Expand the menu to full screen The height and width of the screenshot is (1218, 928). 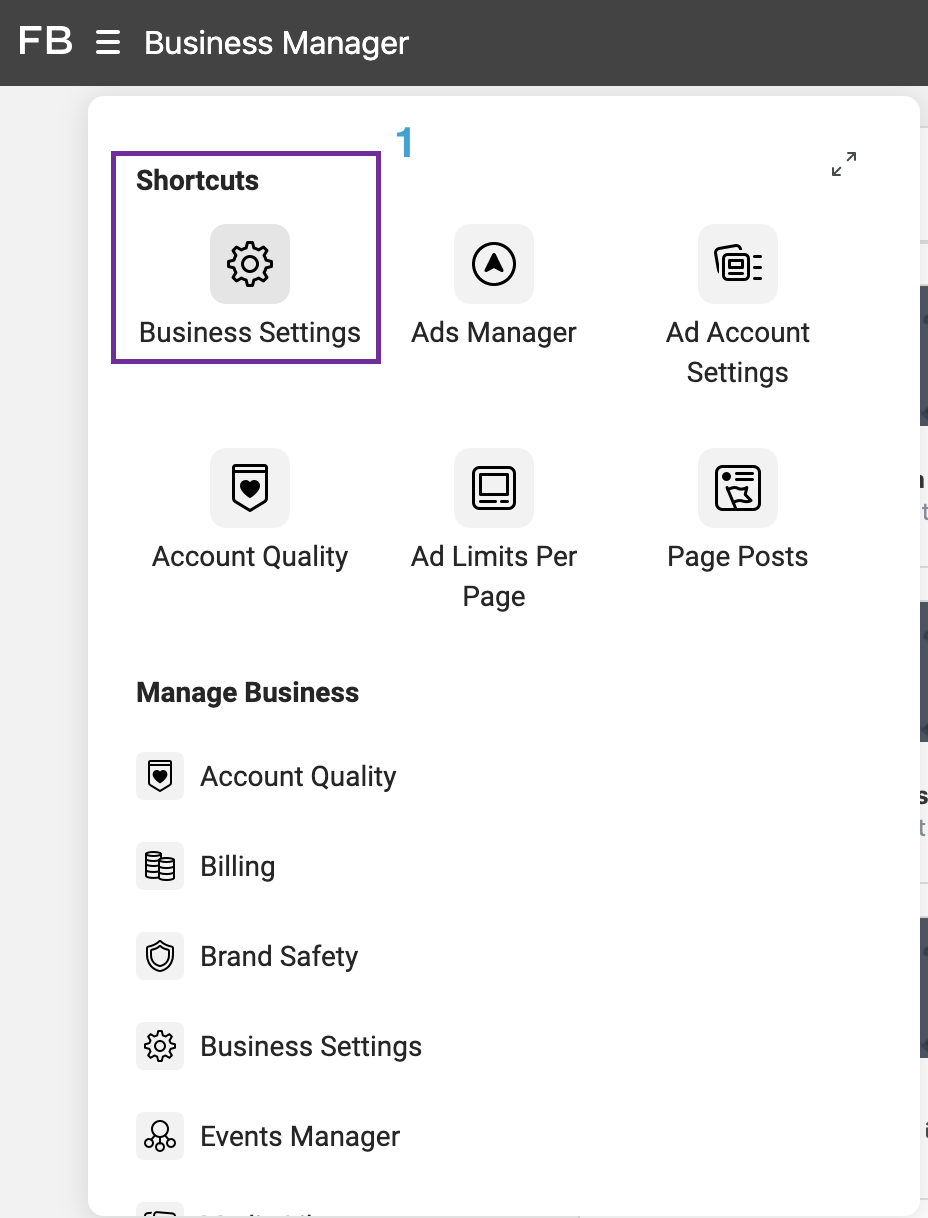pos(843,165)
